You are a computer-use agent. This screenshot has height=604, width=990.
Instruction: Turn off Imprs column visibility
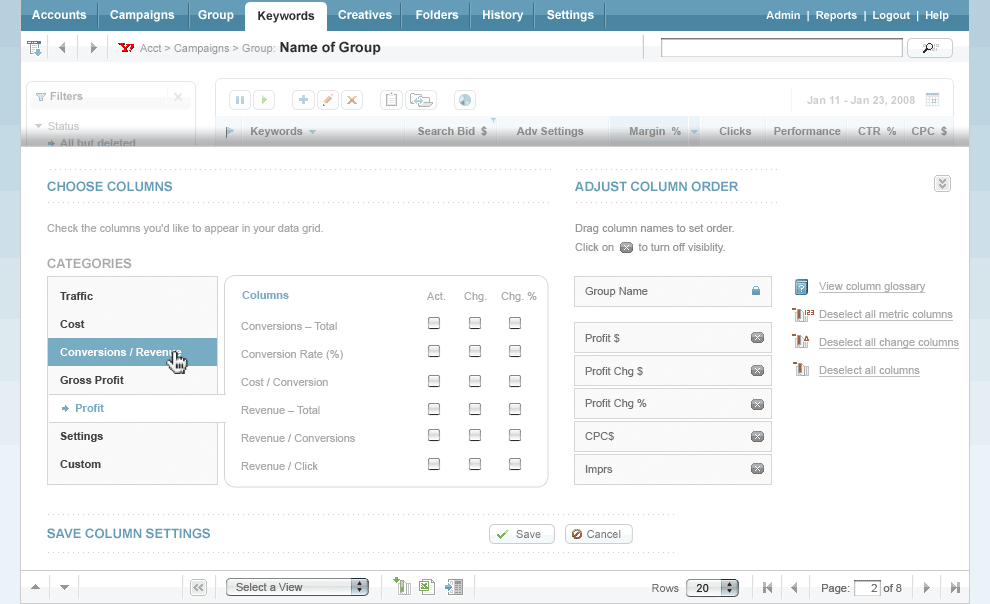pos(757,469)
